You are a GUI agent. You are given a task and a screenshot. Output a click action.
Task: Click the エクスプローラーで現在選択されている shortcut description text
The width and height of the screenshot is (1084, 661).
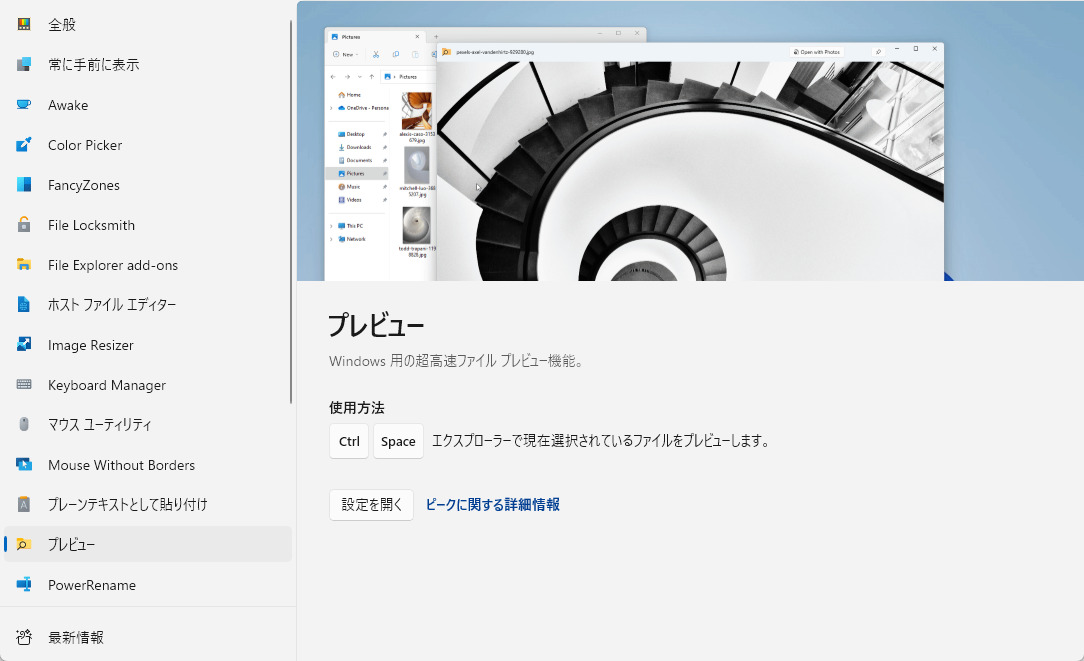(x=601, y=440)
